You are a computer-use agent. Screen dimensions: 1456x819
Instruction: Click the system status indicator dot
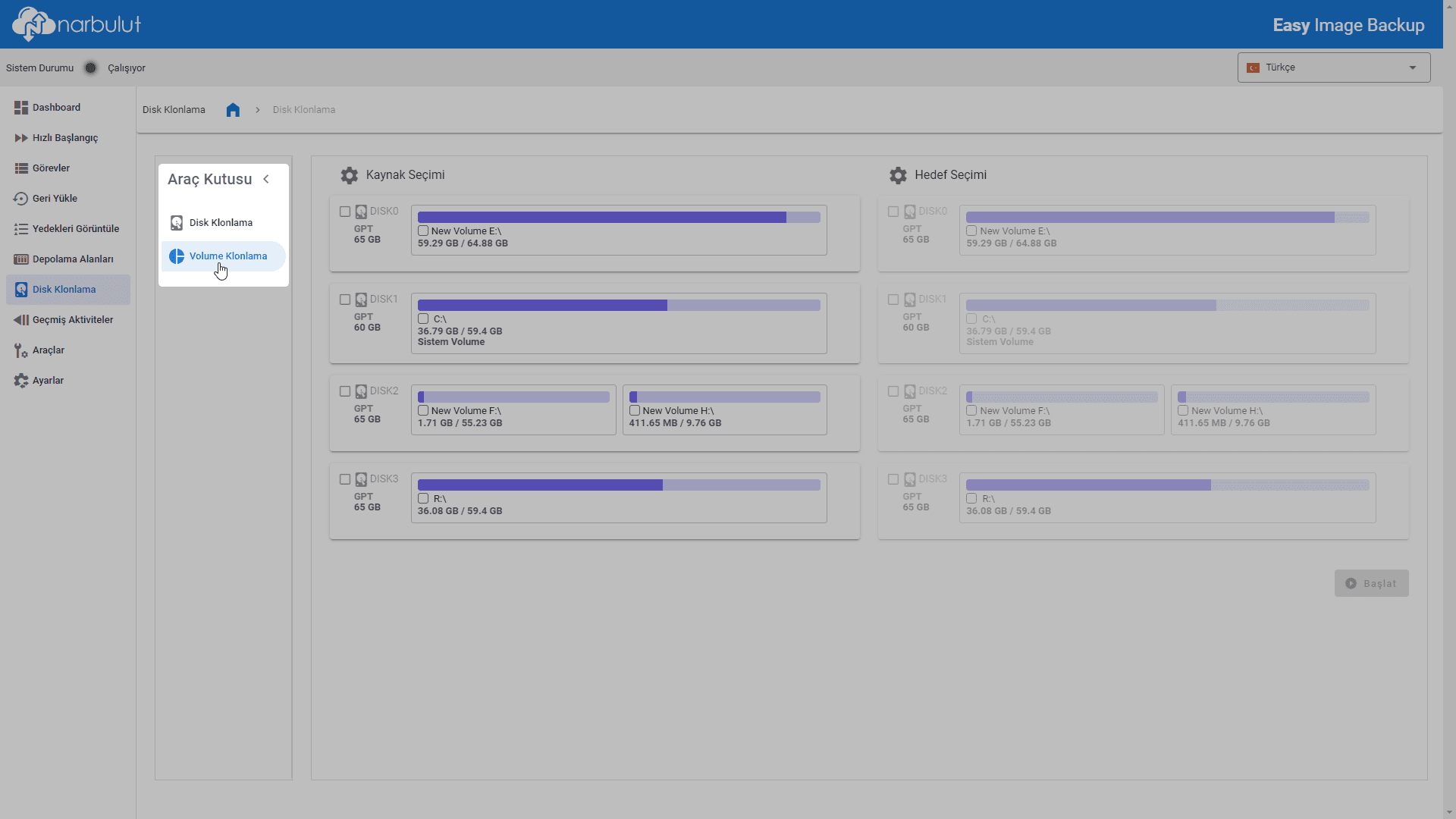91,68
